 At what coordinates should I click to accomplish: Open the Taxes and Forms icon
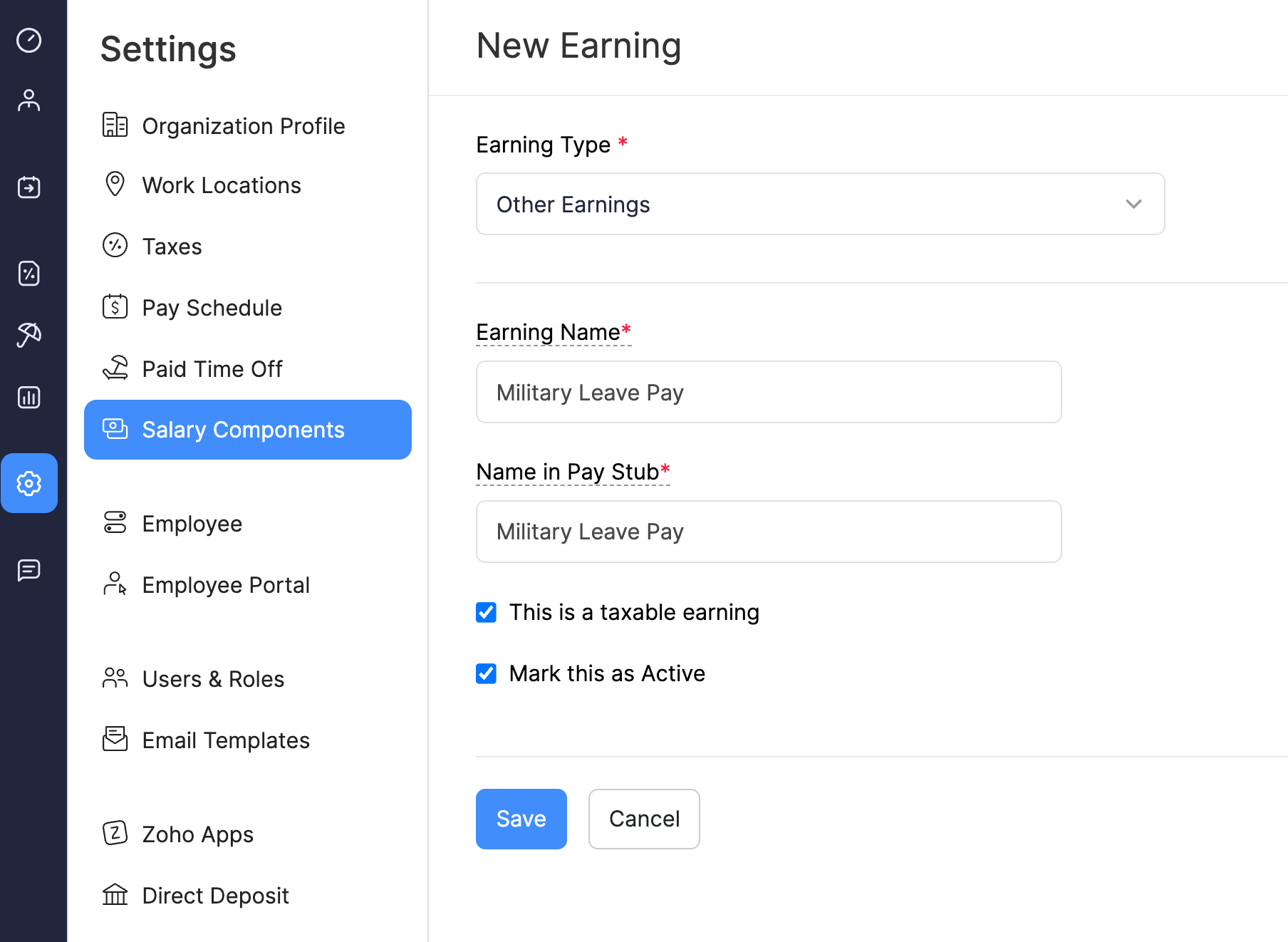28,274
